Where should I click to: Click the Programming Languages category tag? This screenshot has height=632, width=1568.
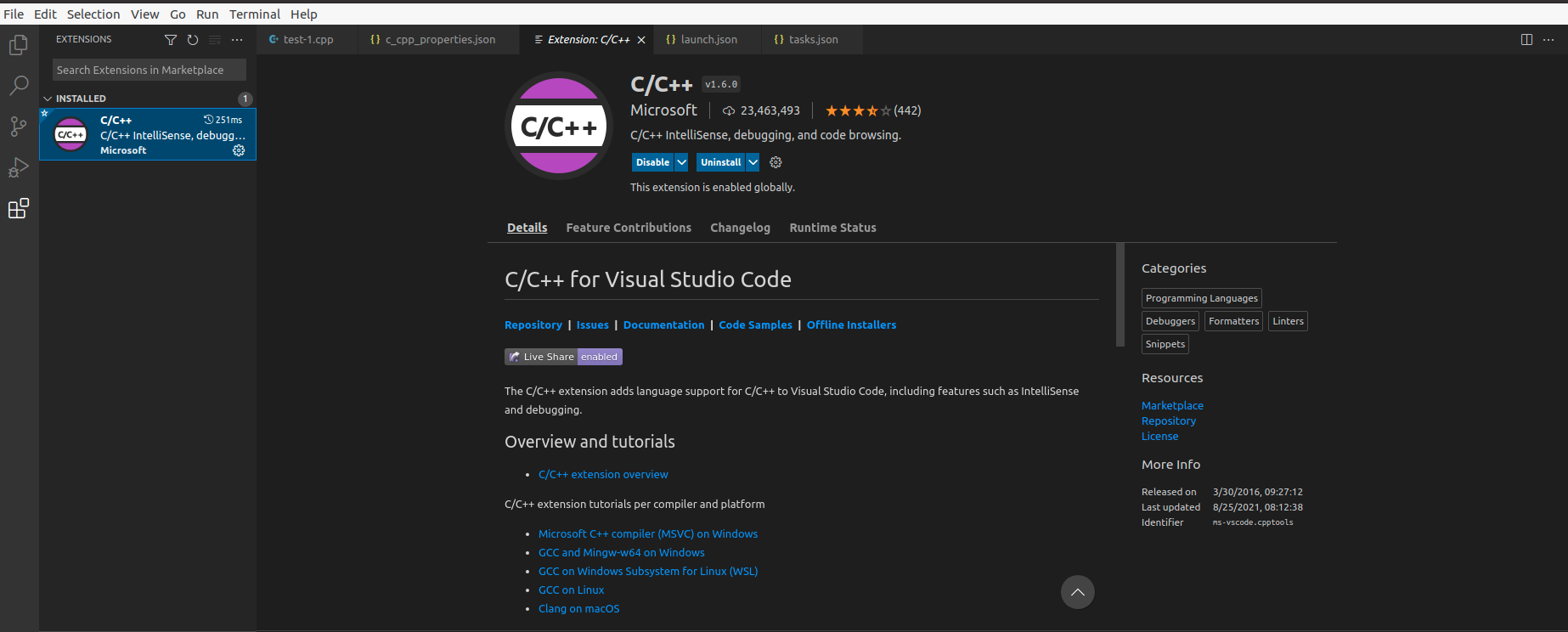pos(1202,298)
